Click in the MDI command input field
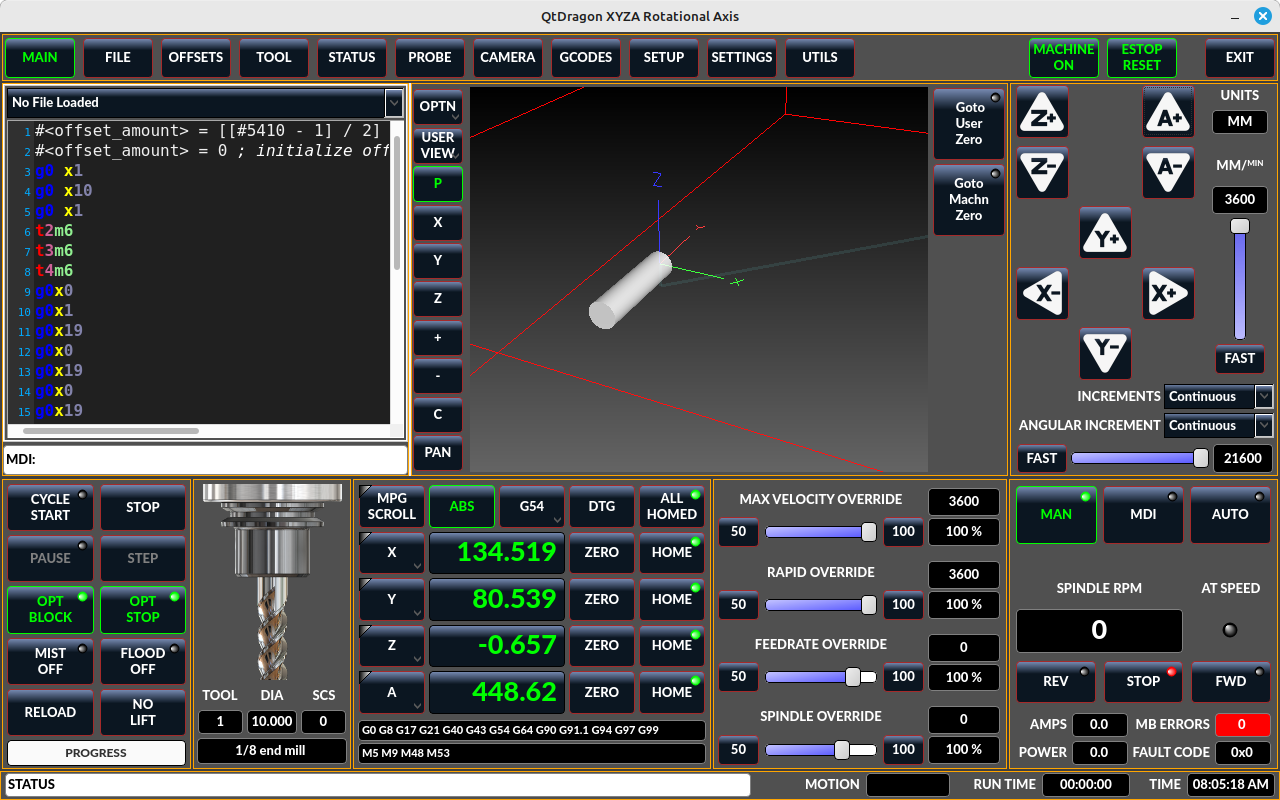This screenshot has height=800, width=1280. pos(220,459)
